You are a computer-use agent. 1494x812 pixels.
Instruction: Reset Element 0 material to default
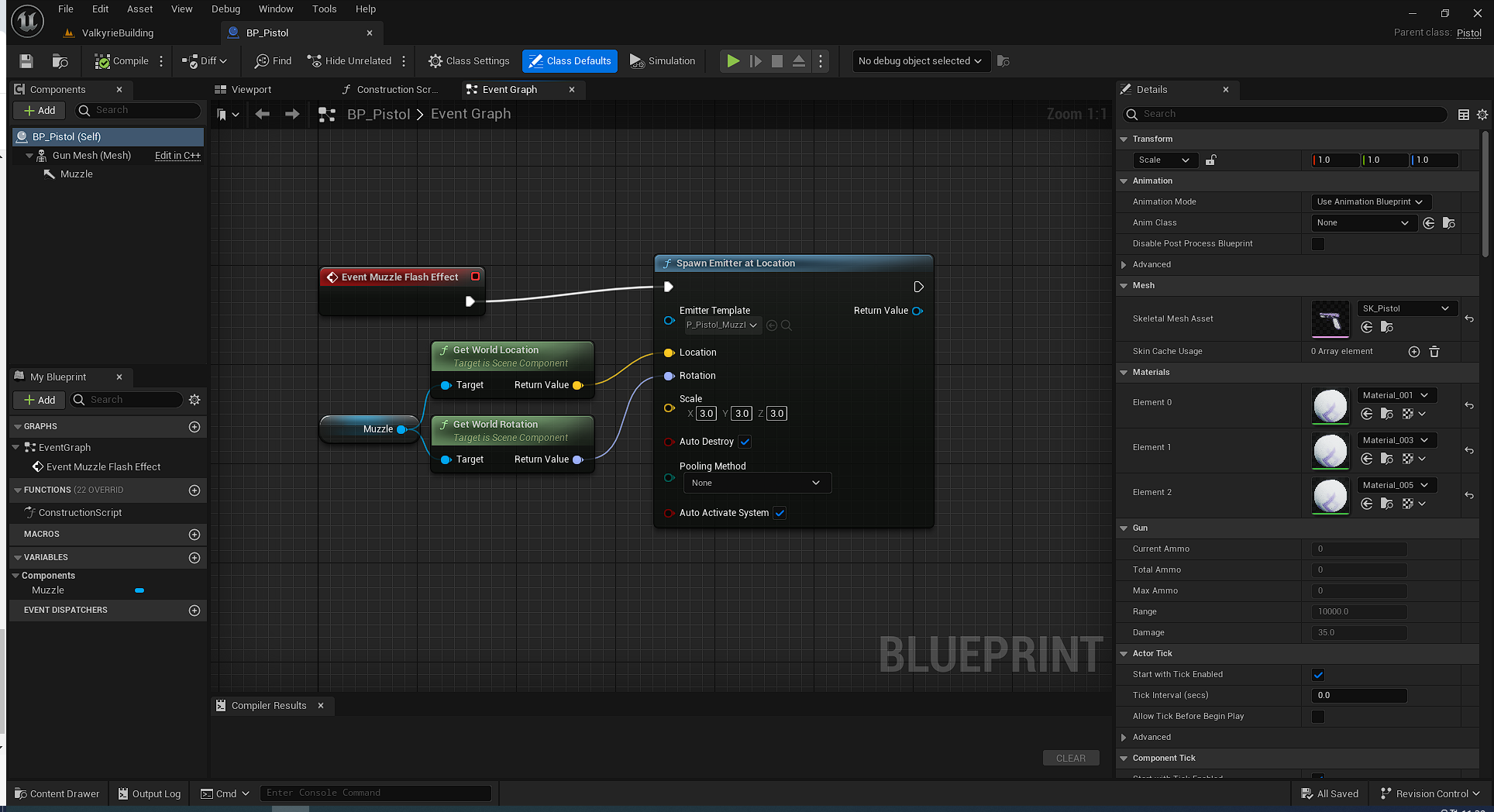coord(1469,405)
